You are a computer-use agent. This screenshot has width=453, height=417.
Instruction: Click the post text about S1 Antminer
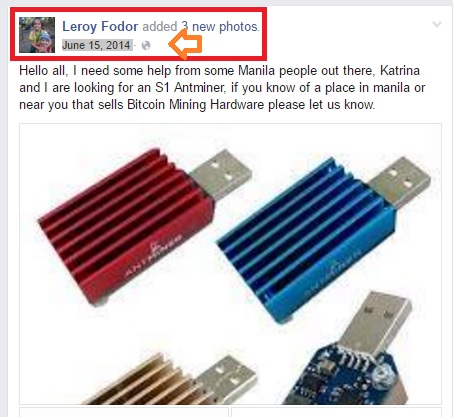tap(222, 88)
